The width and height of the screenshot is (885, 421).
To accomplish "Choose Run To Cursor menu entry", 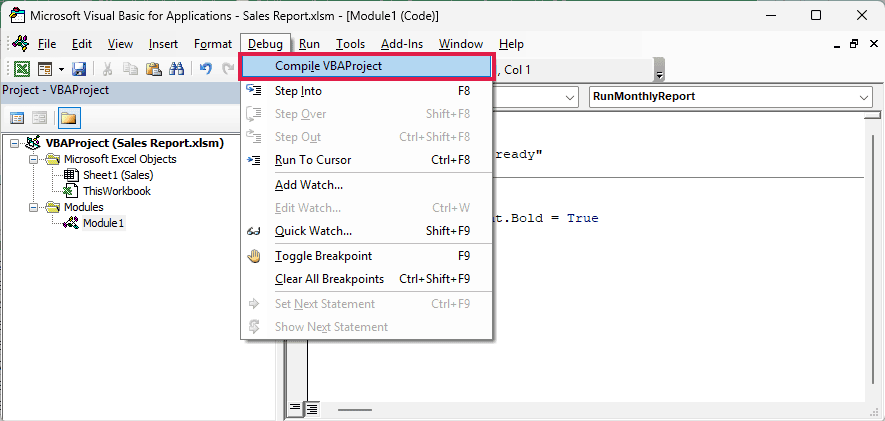I will (x=367, y=160).
